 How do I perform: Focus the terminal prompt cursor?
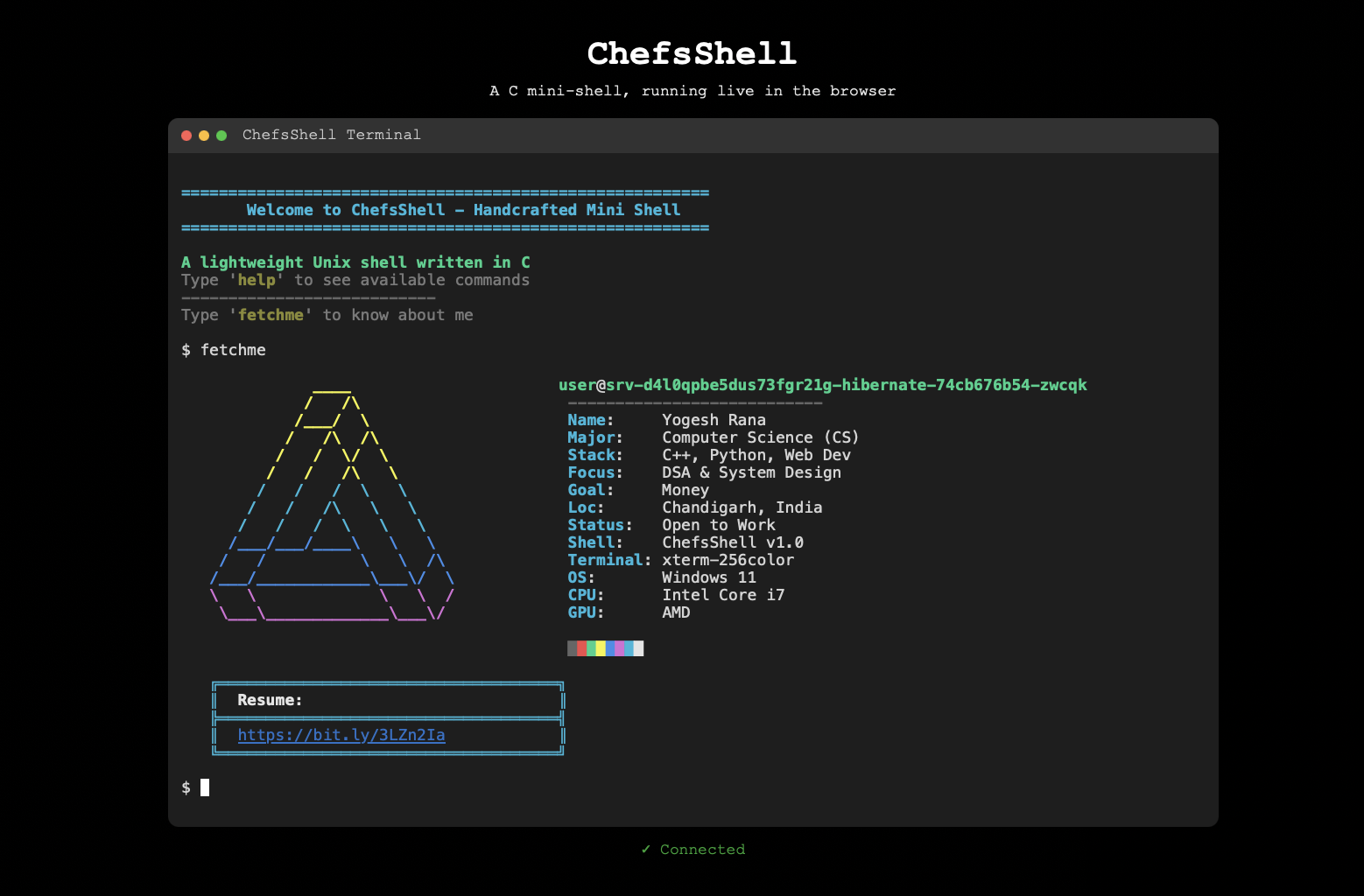click(205, 787)
